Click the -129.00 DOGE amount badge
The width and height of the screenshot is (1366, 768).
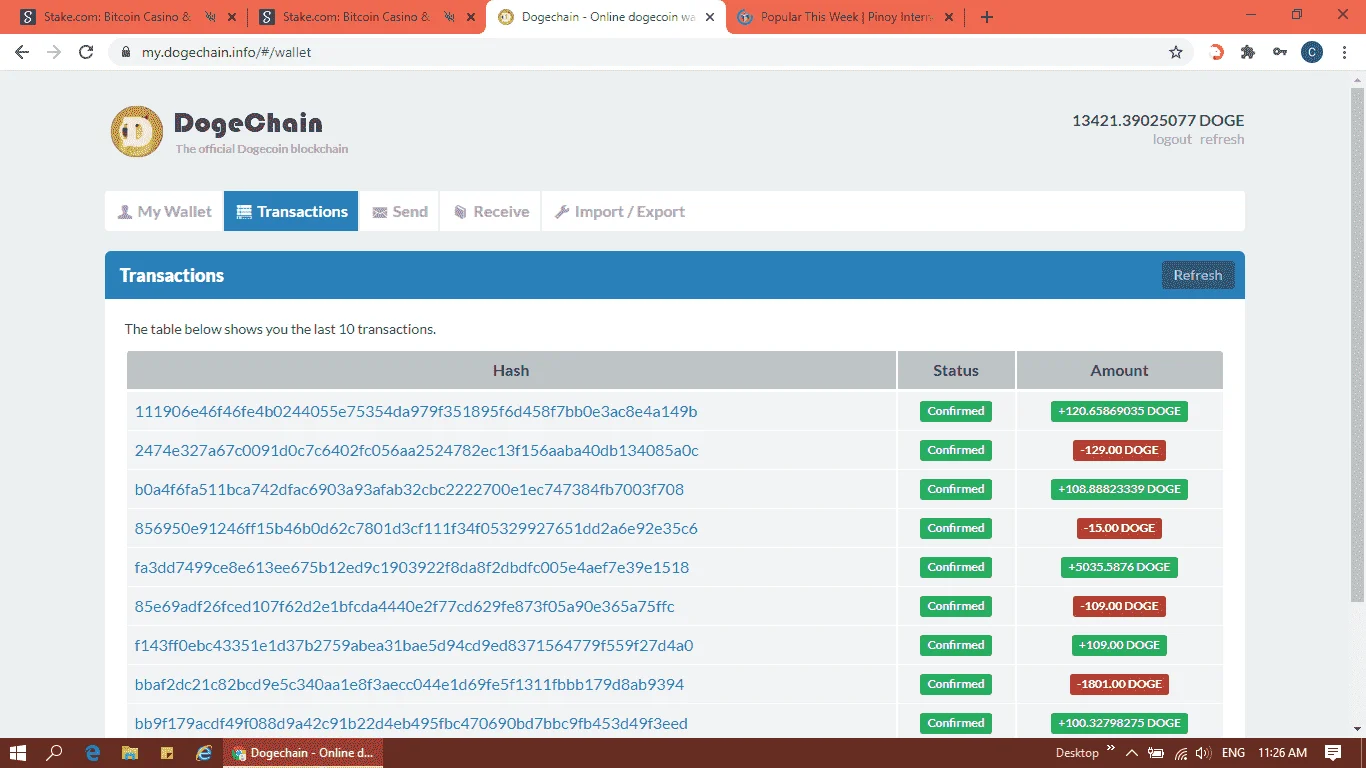tap(1119, 450)
